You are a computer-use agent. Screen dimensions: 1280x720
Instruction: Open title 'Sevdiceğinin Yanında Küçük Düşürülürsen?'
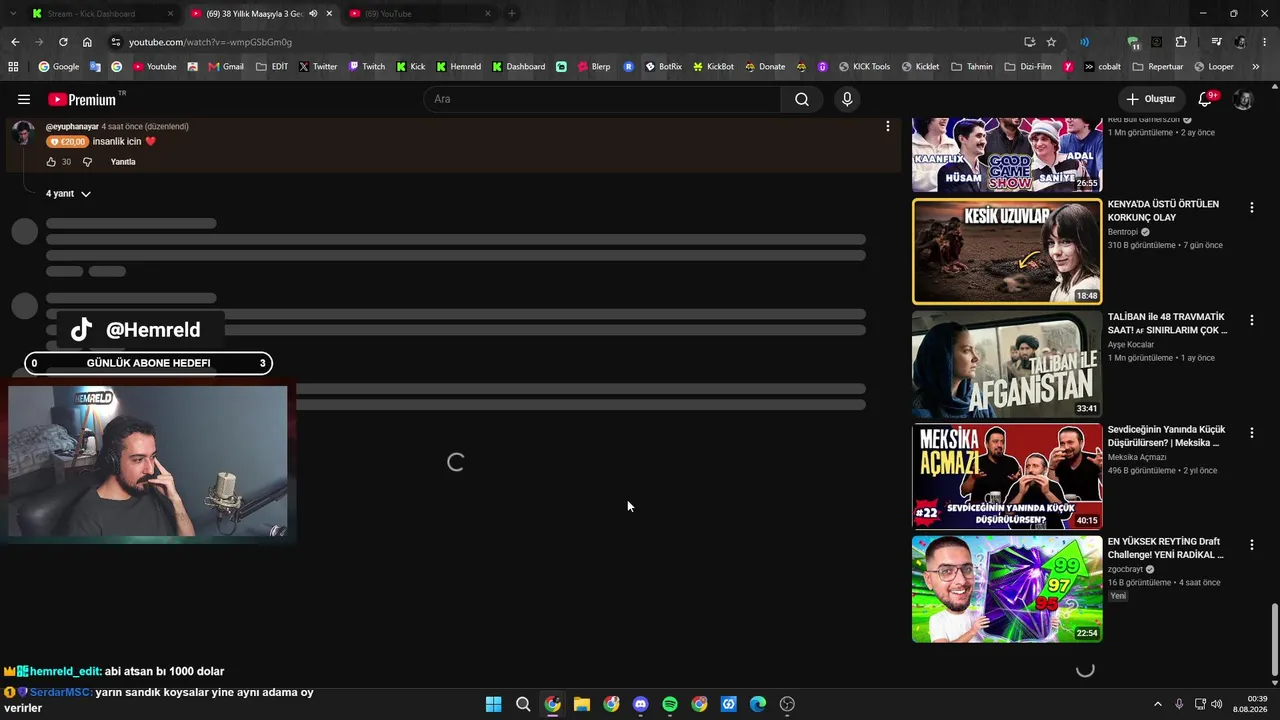tap(1166, 436)
